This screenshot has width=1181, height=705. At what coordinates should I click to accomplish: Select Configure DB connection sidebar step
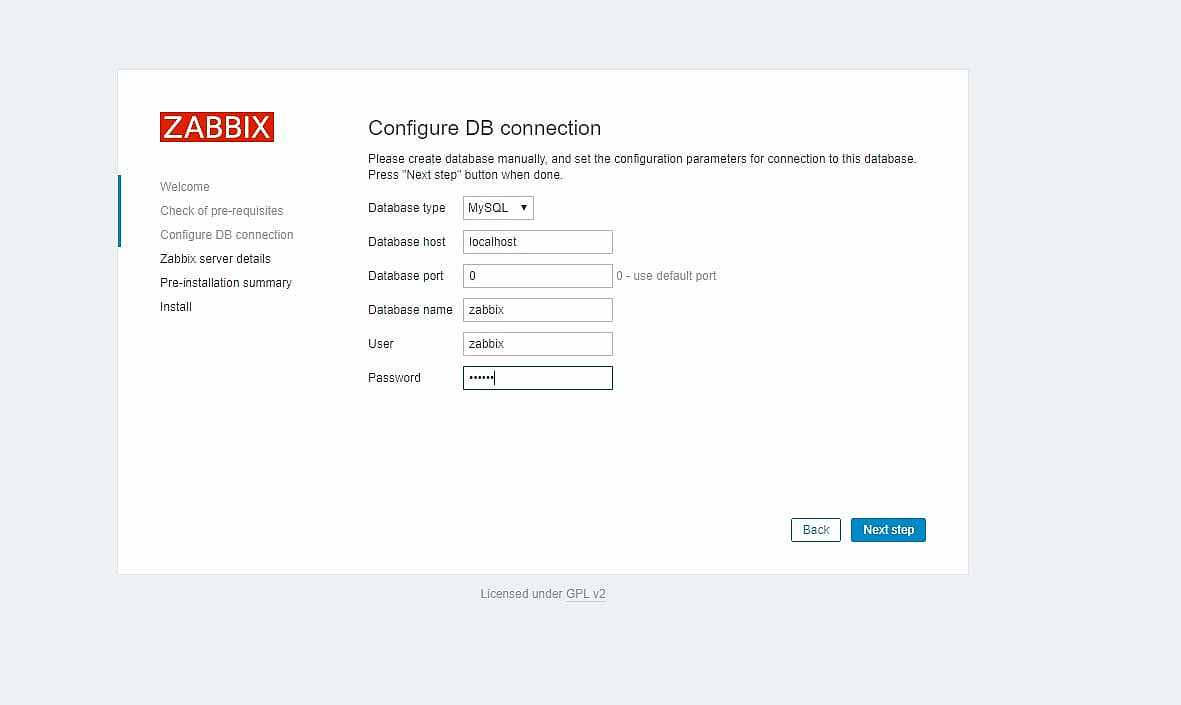click(x=226, y=235)
